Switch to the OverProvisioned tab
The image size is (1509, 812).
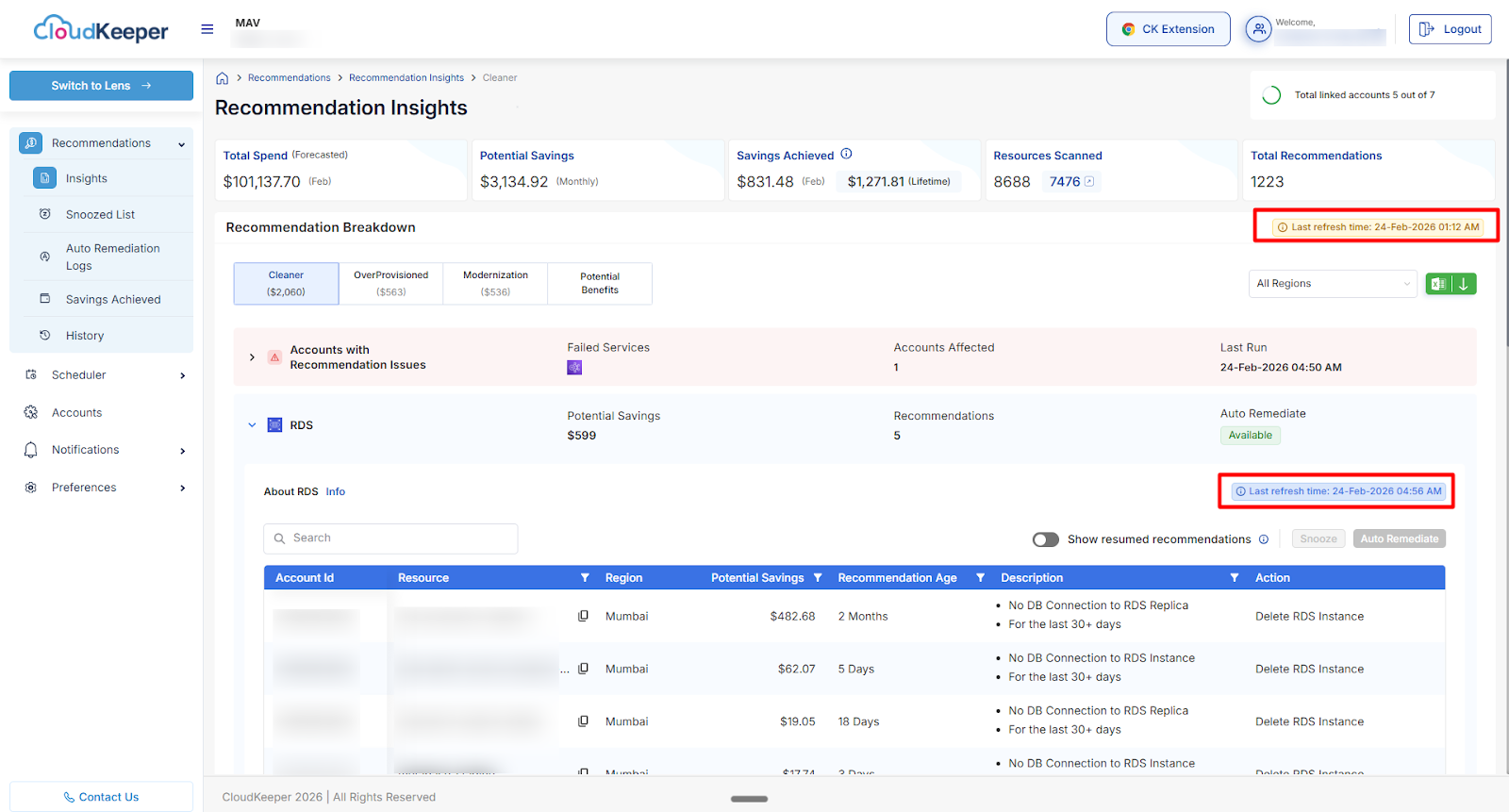coord(390,284)
